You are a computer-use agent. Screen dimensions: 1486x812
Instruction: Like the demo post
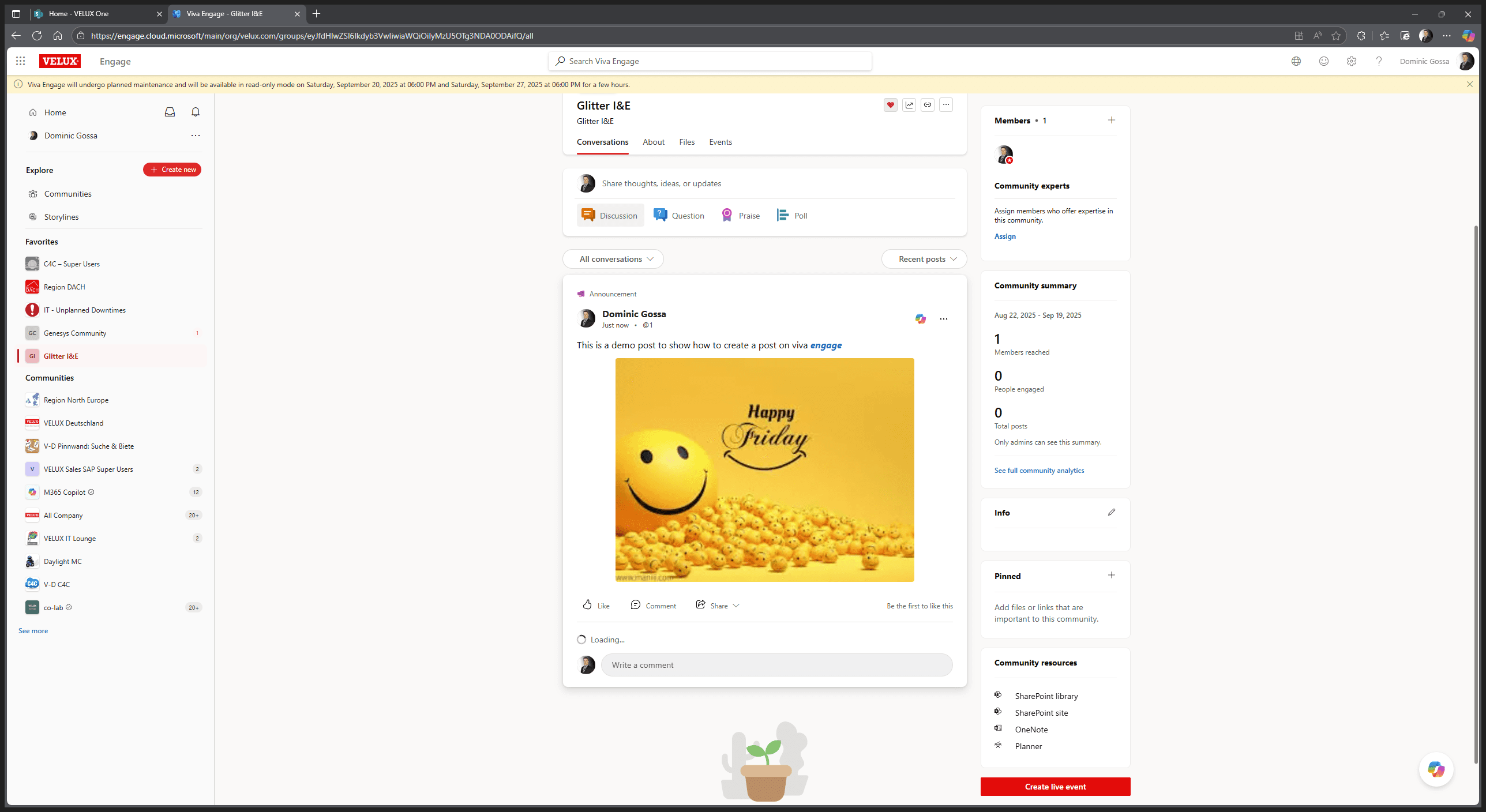[596, 605]
